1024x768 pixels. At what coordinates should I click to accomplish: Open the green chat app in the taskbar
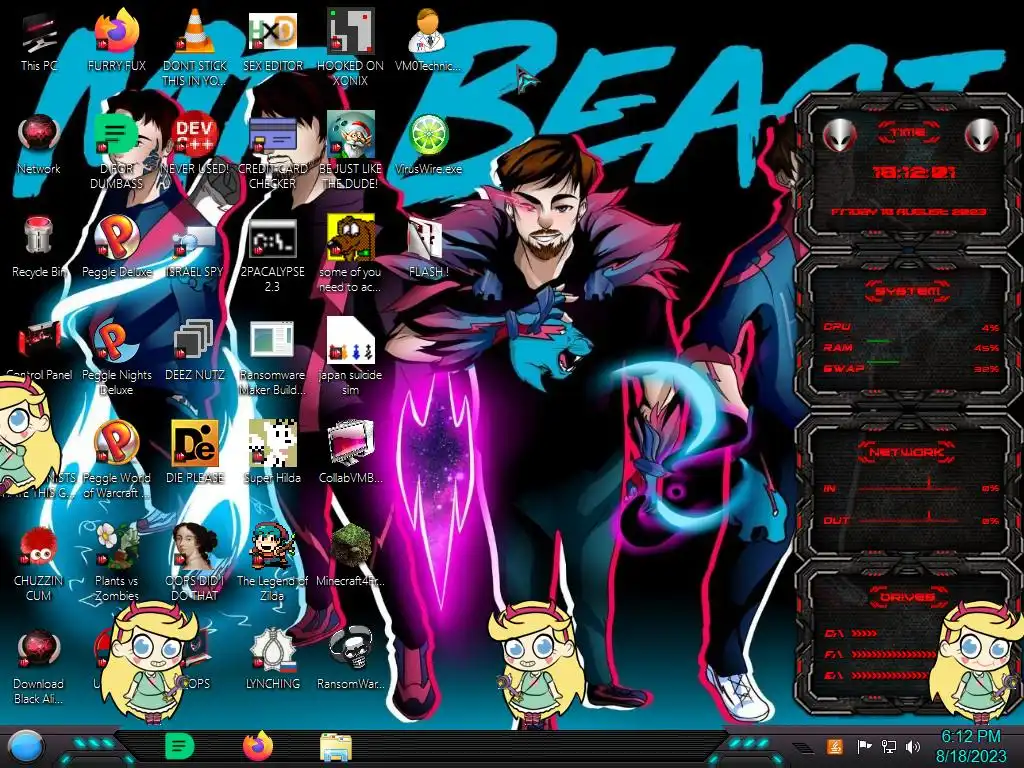point(180,746)
